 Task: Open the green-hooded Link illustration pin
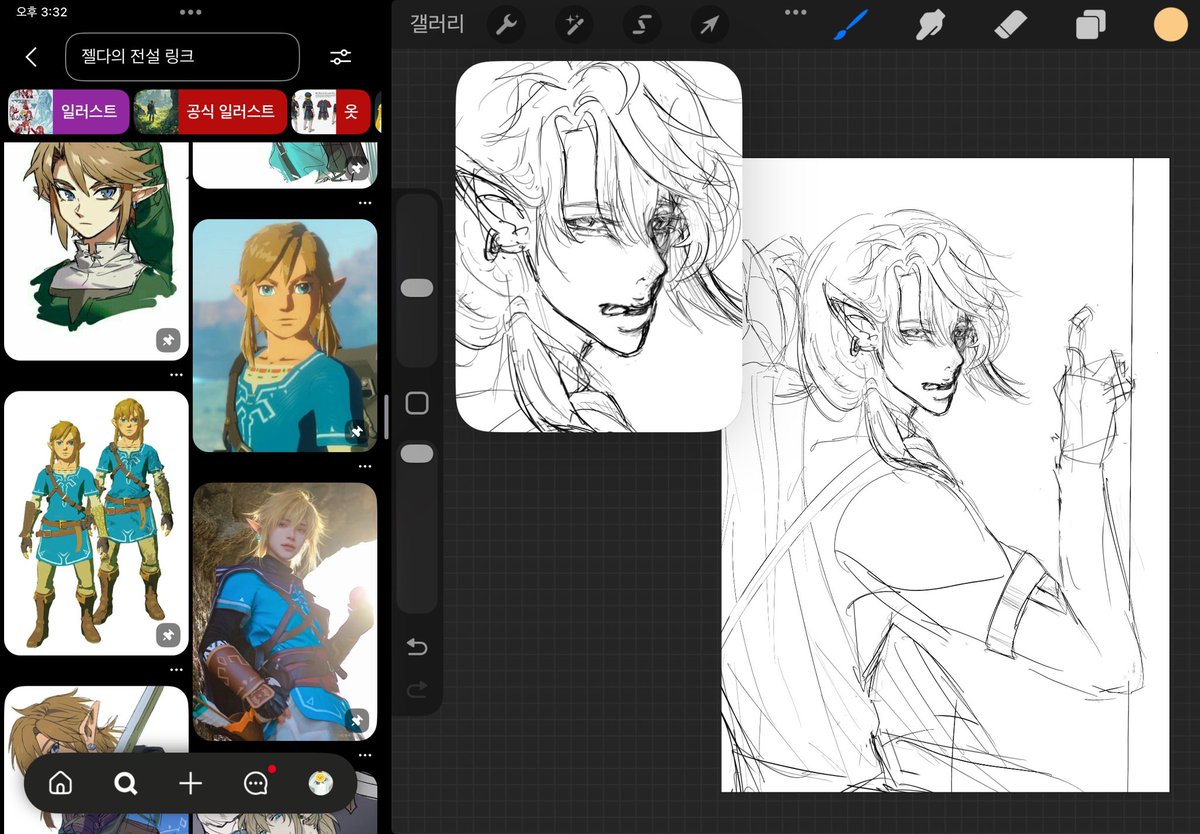point(96,251)
